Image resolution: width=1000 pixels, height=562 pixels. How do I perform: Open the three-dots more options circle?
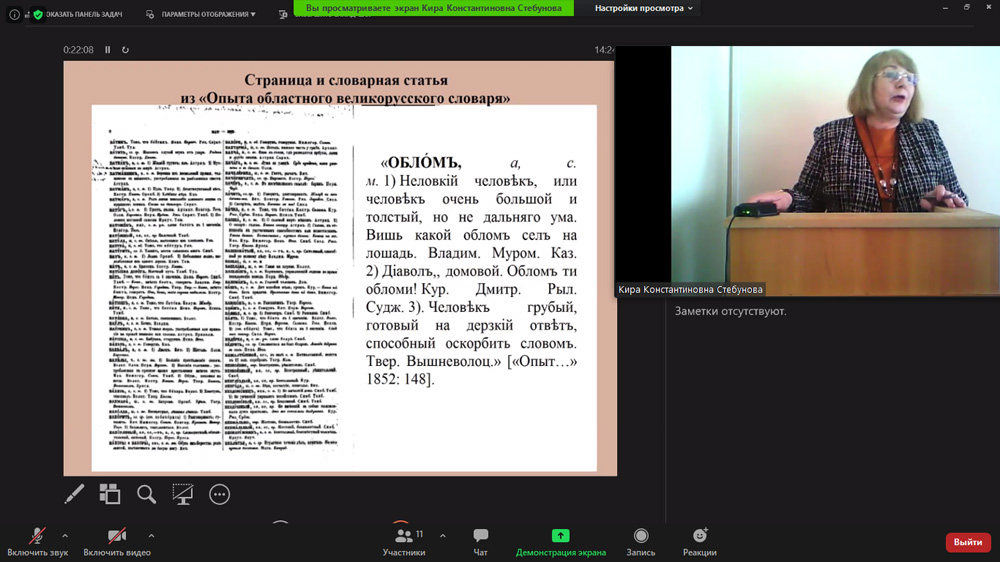click(x=219, y=494)
